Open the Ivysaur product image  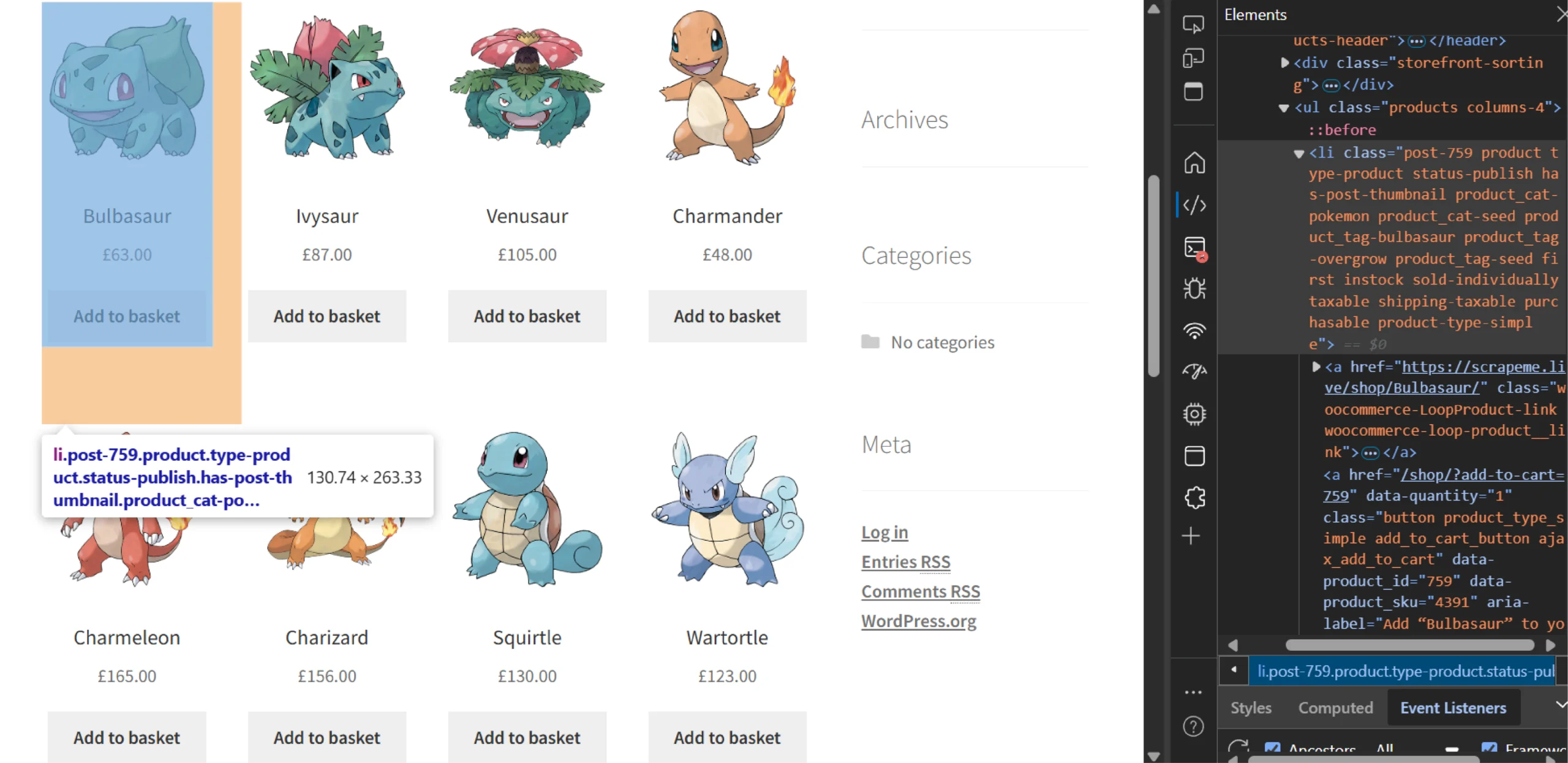(326, 87)
